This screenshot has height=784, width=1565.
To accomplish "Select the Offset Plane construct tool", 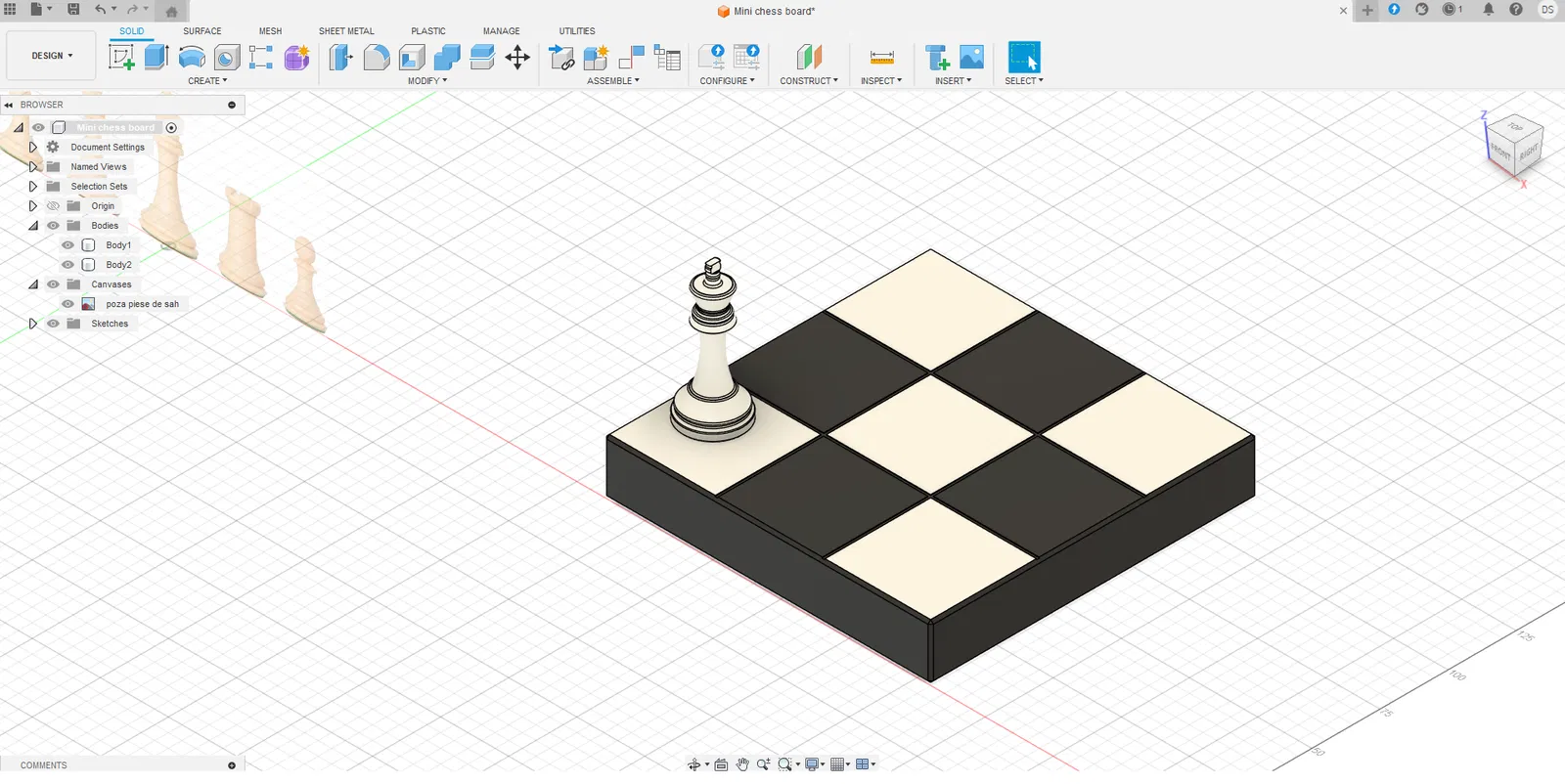I will [x=809, y=58].
